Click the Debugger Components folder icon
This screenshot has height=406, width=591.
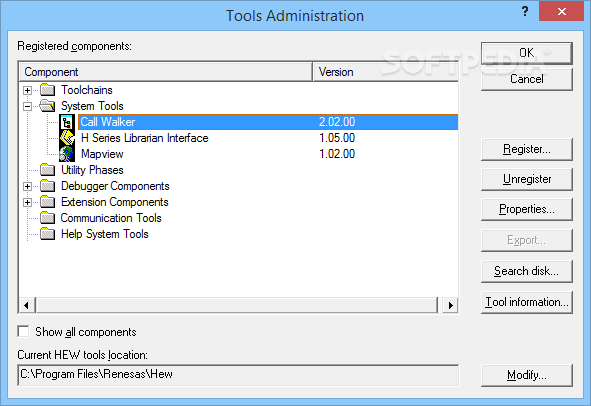(x=47, y=186)
